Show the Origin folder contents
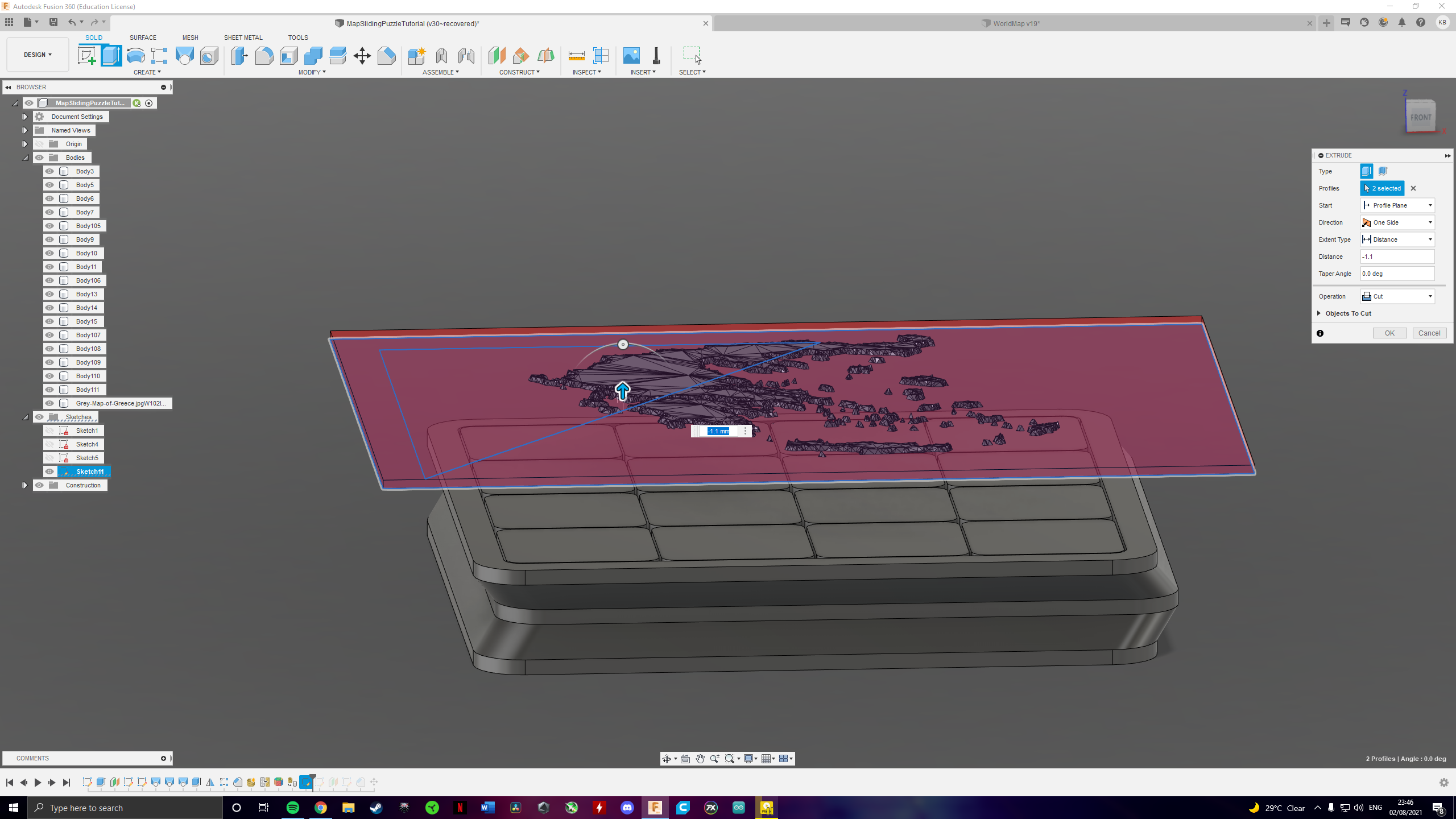 coord(25,144)
